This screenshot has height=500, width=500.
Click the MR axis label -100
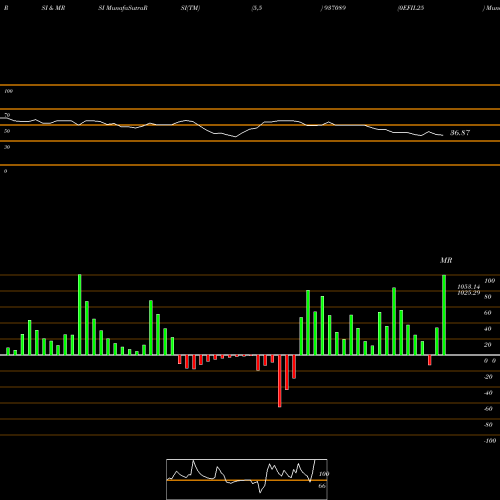pos(490,441)
